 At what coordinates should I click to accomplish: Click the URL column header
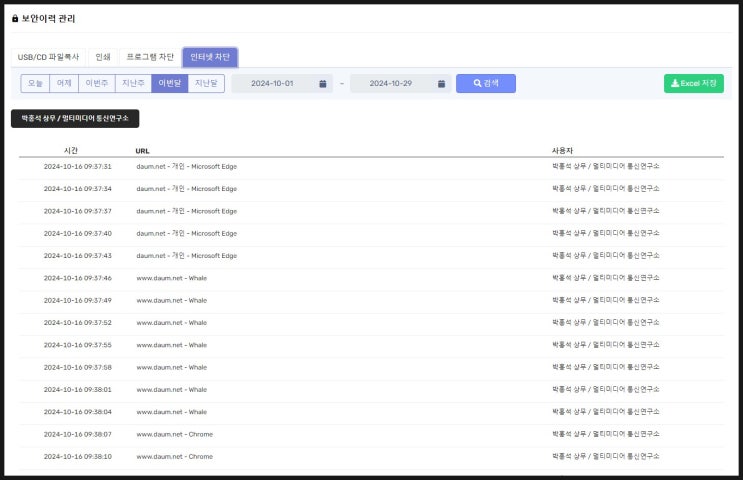tap(142, 151)
